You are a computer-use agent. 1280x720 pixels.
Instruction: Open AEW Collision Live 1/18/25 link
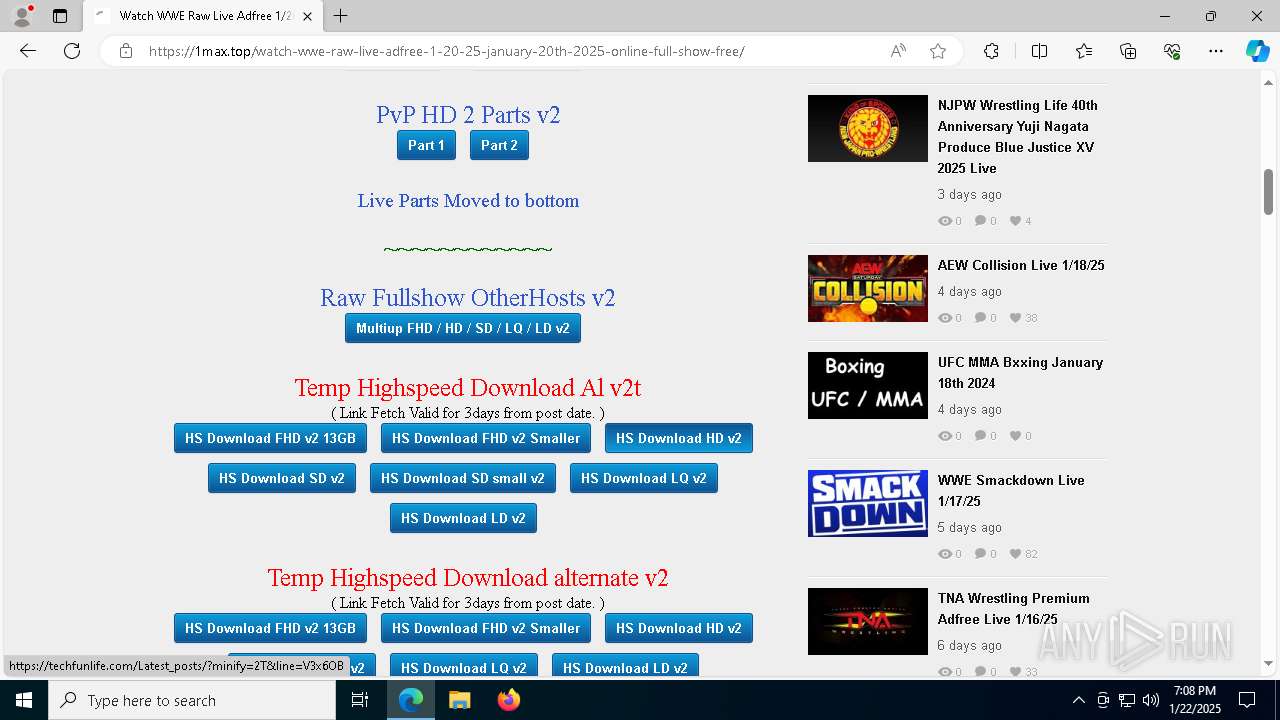pos(1021,265)
